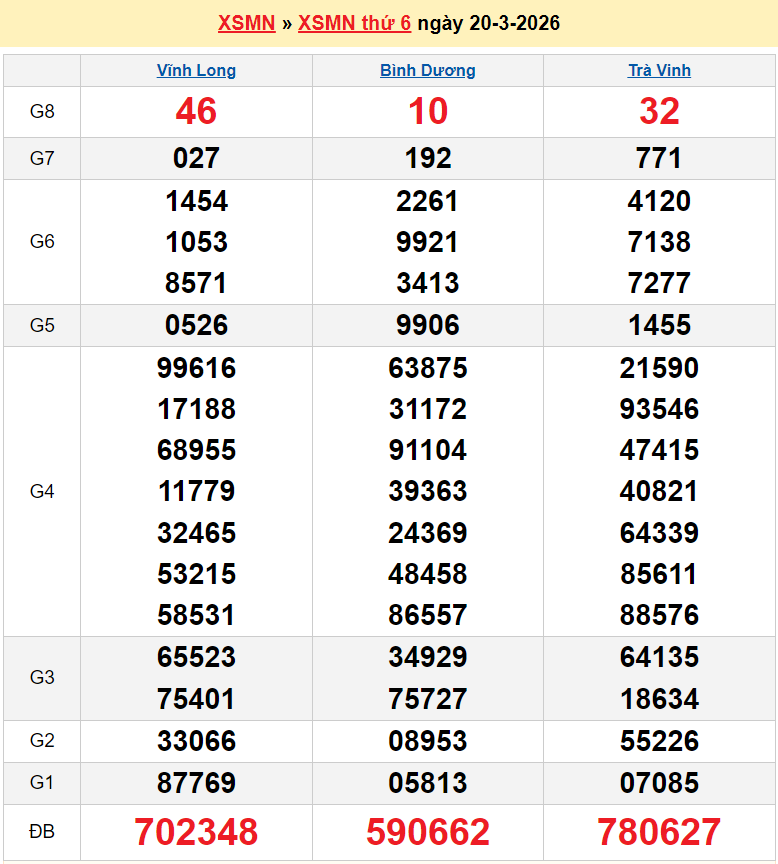
Task: Select the G8 result 46
Action: tap(196, 112)
